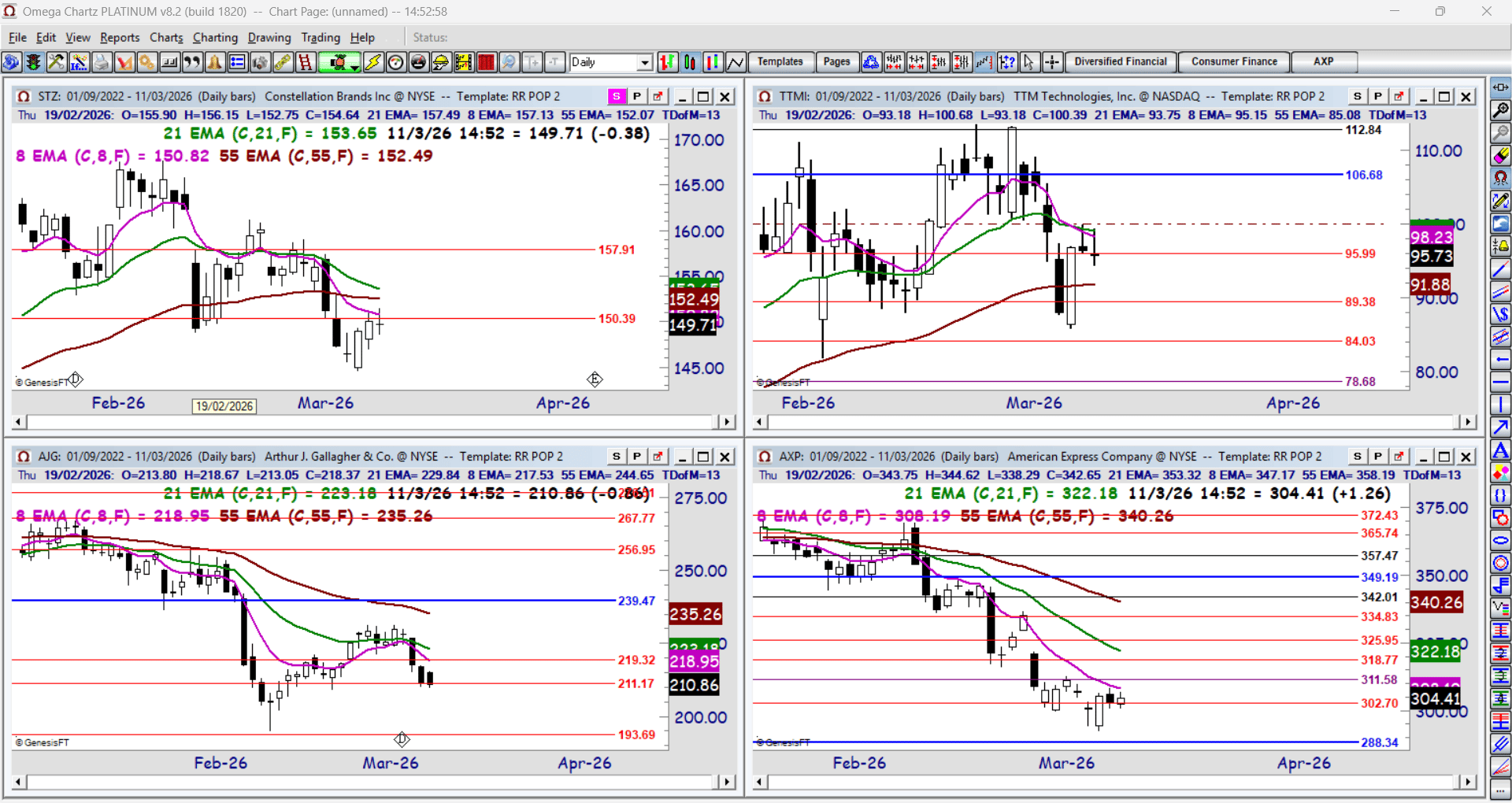Image resolution: width=1512 pixels, height=803 pixels.
Task: Open the Help menu
Action: 362,37
